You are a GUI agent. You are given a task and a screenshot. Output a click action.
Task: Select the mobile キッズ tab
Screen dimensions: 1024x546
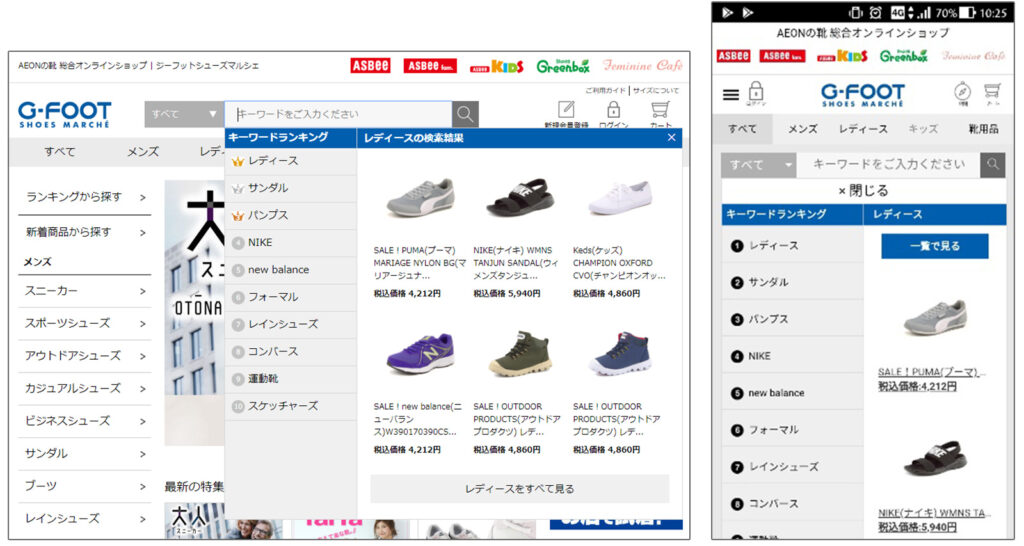click(x=923, y=129)
